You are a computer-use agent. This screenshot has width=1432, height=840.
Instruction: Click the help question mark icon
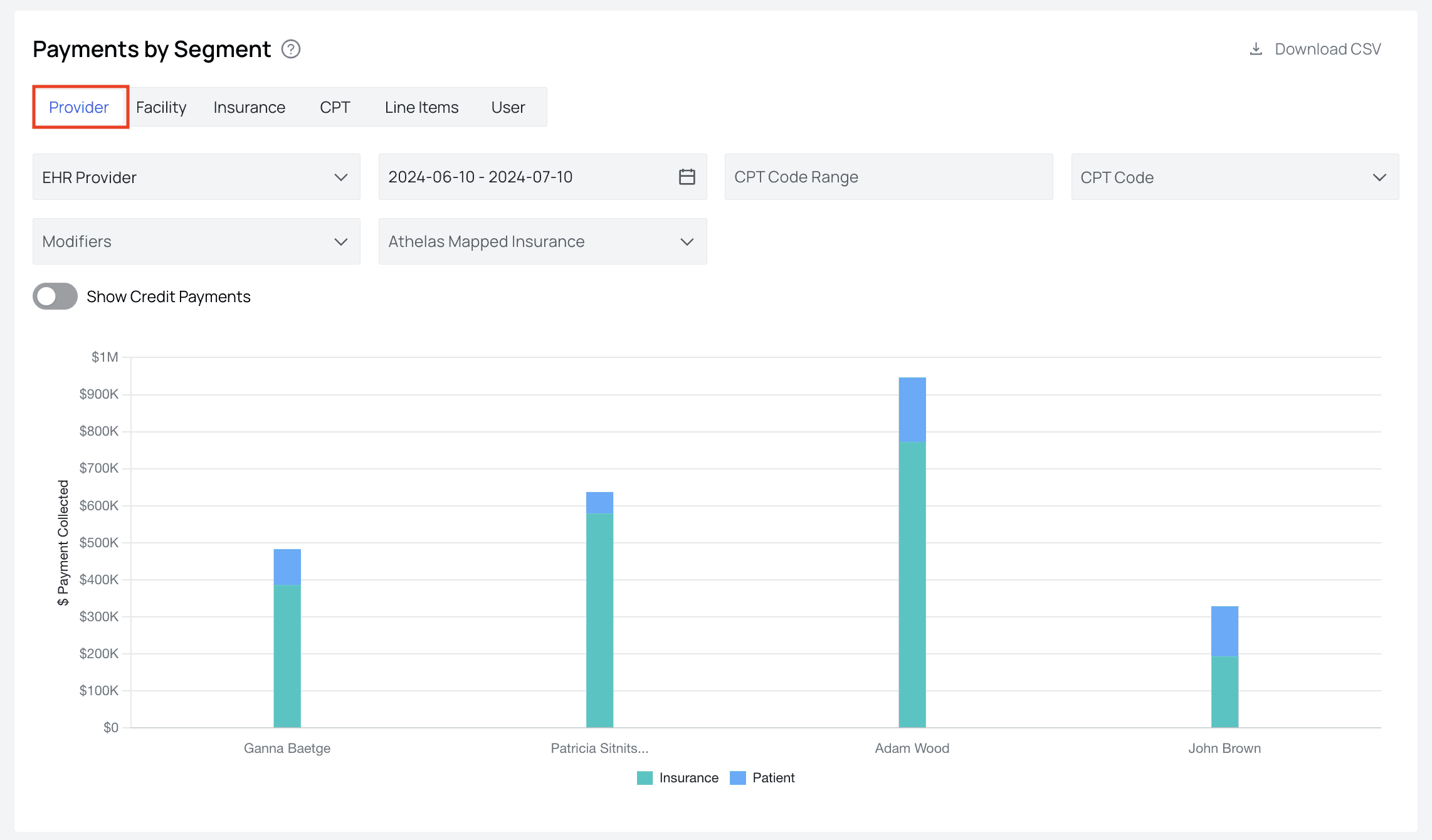(291, 49)
